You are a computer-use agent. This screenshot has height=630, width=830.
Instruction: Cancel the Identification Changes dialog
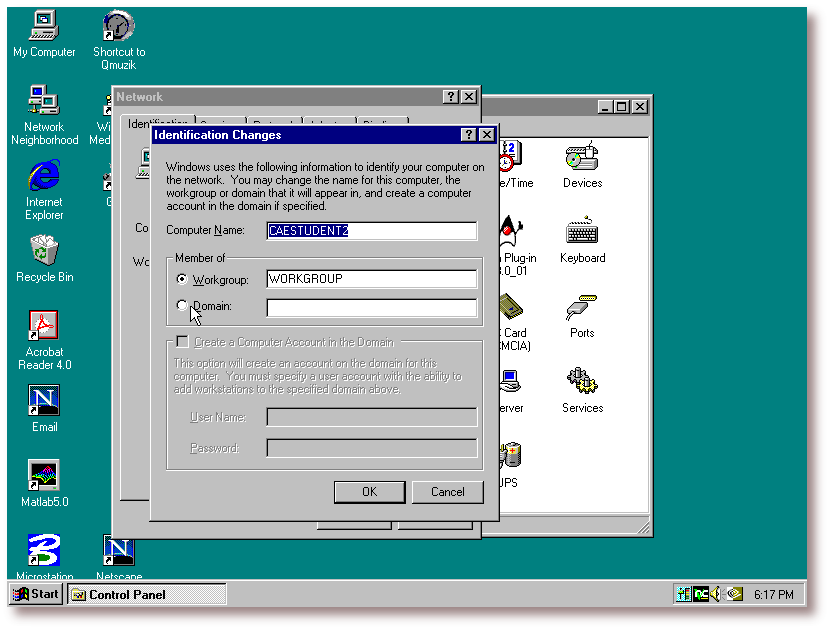[447, 492]
